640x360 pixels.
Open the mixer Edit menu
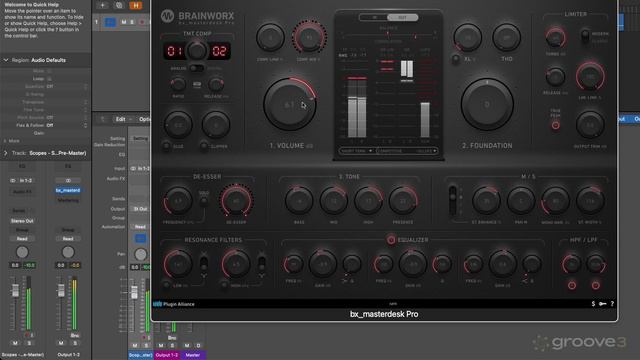[x=120, y=119]
